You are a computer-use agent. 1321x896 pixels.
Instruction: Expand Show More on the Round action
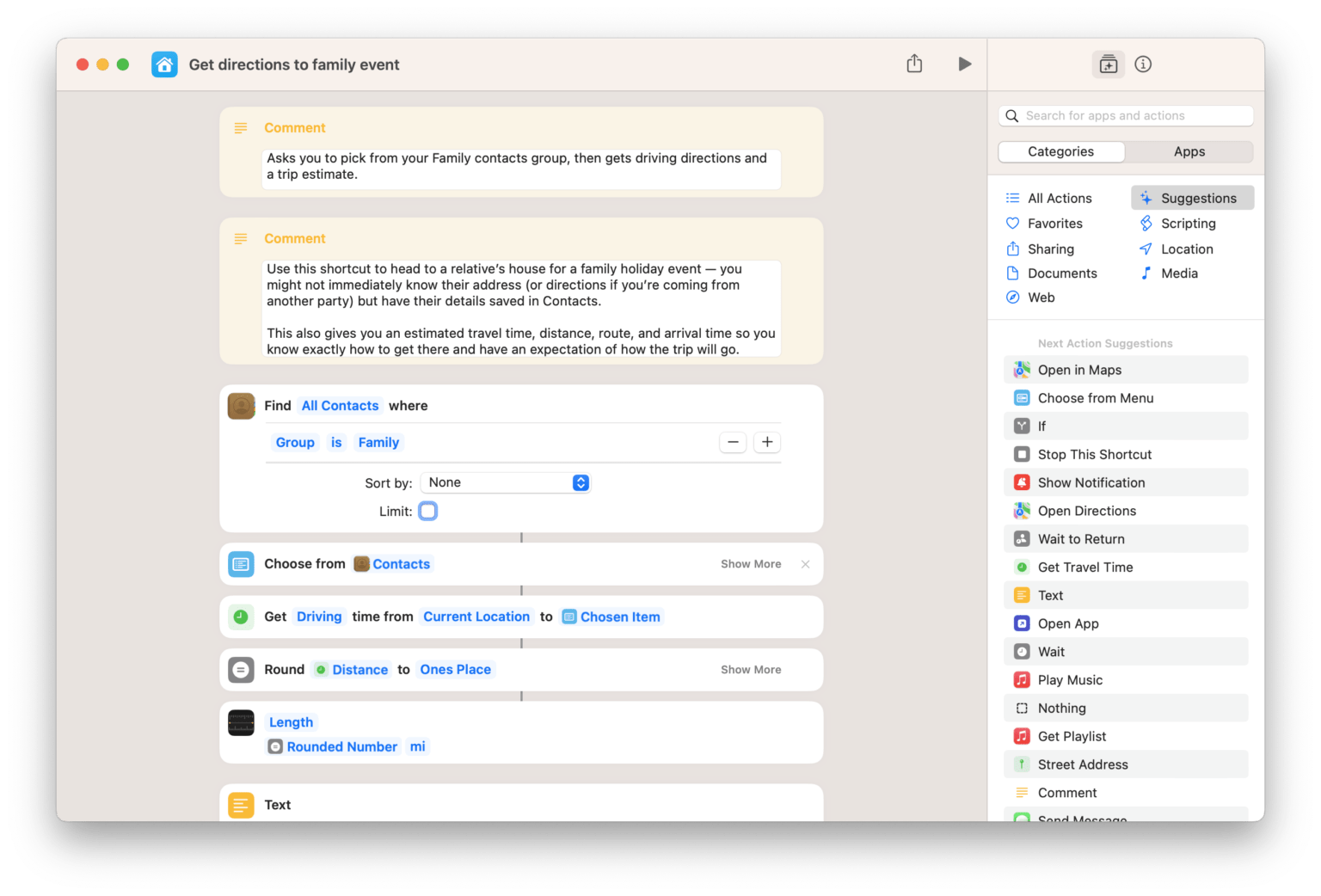click(x=750, y=670)
